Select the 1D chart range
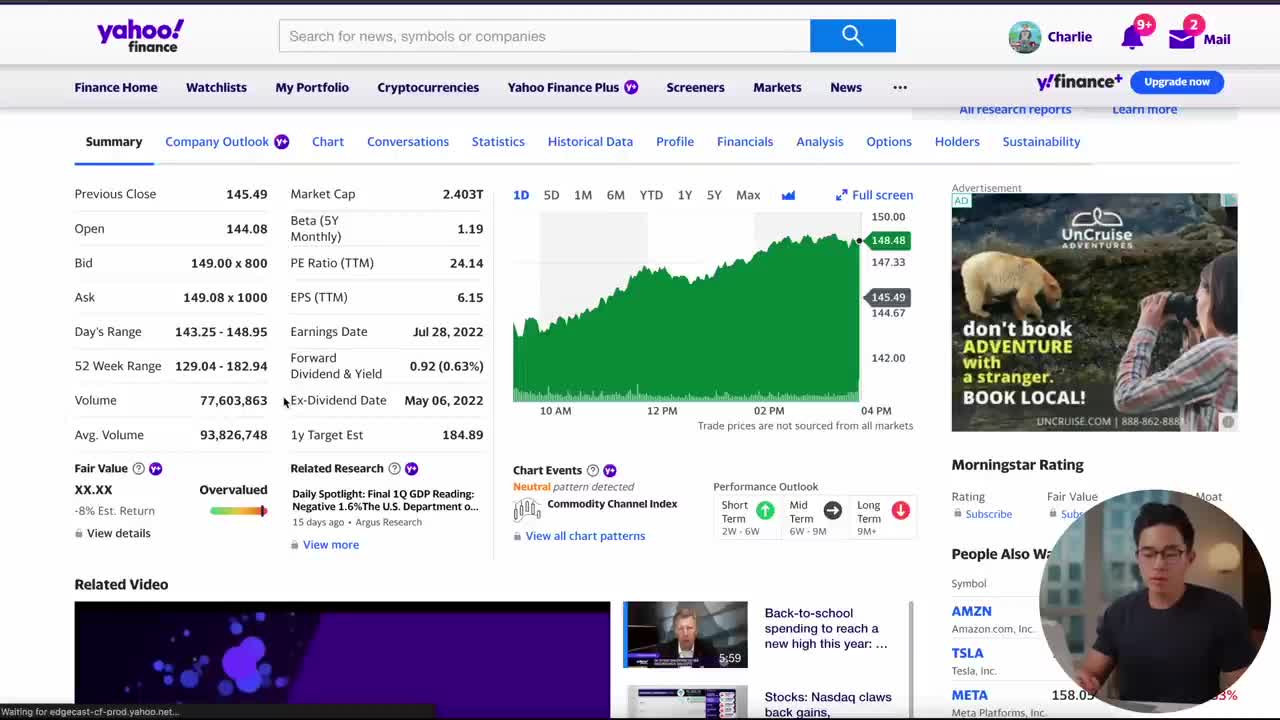 point(521,195)
